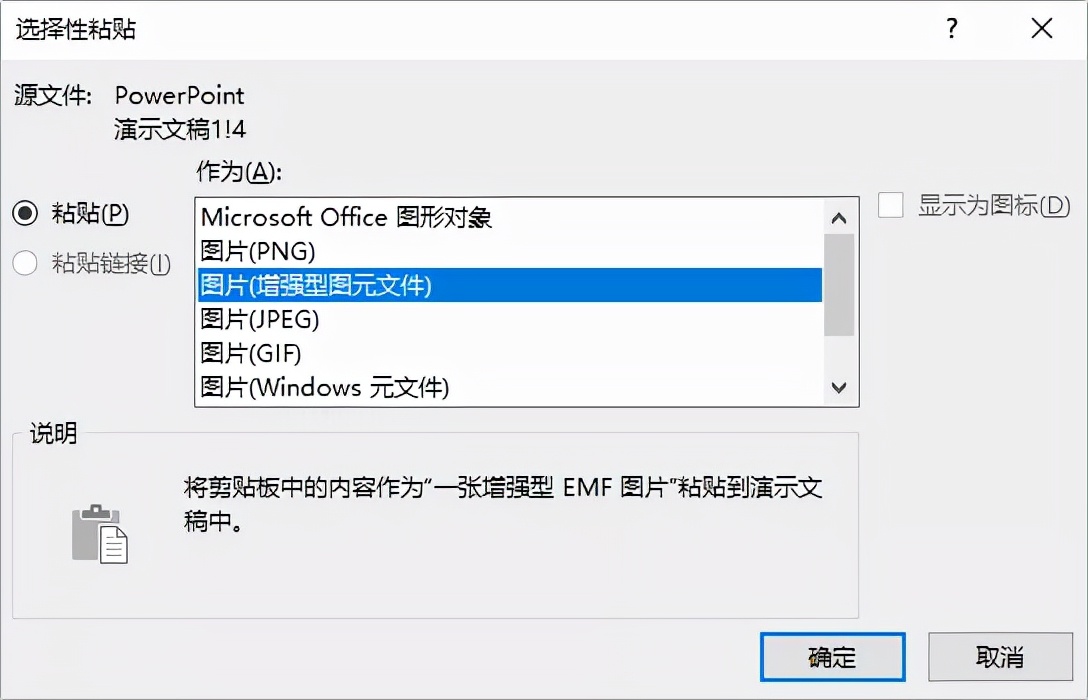
Task: Select 图片(增强型图元文件) list entry
Action: point(509,285)
